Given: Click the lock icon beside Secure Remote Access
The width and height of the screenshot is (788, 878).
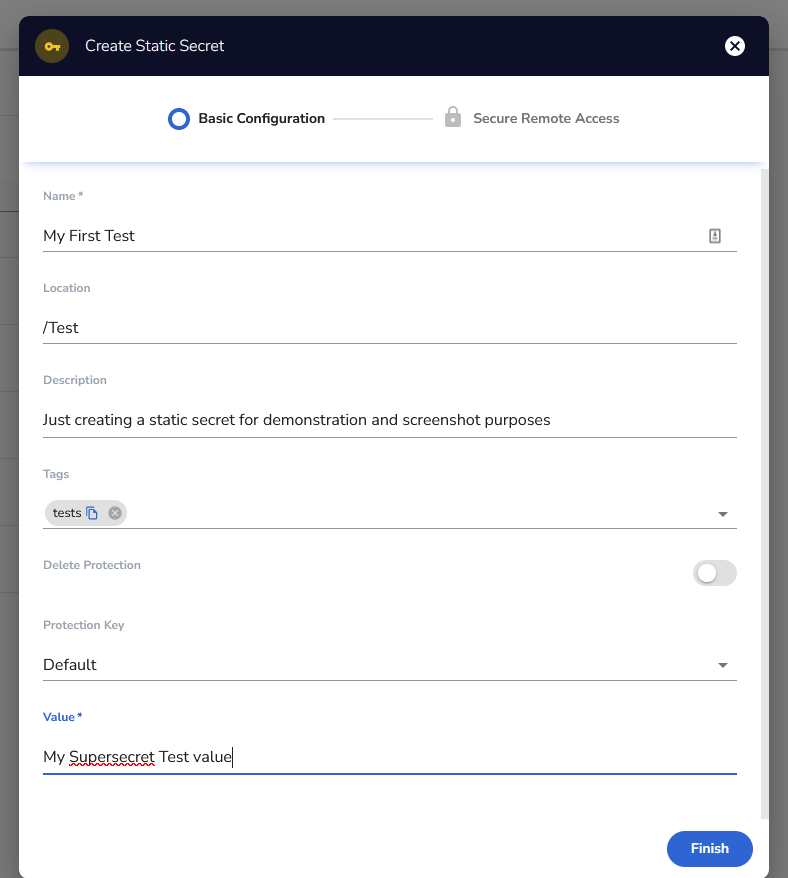Looking at the screenshot, I should click(x=453, y=118).
